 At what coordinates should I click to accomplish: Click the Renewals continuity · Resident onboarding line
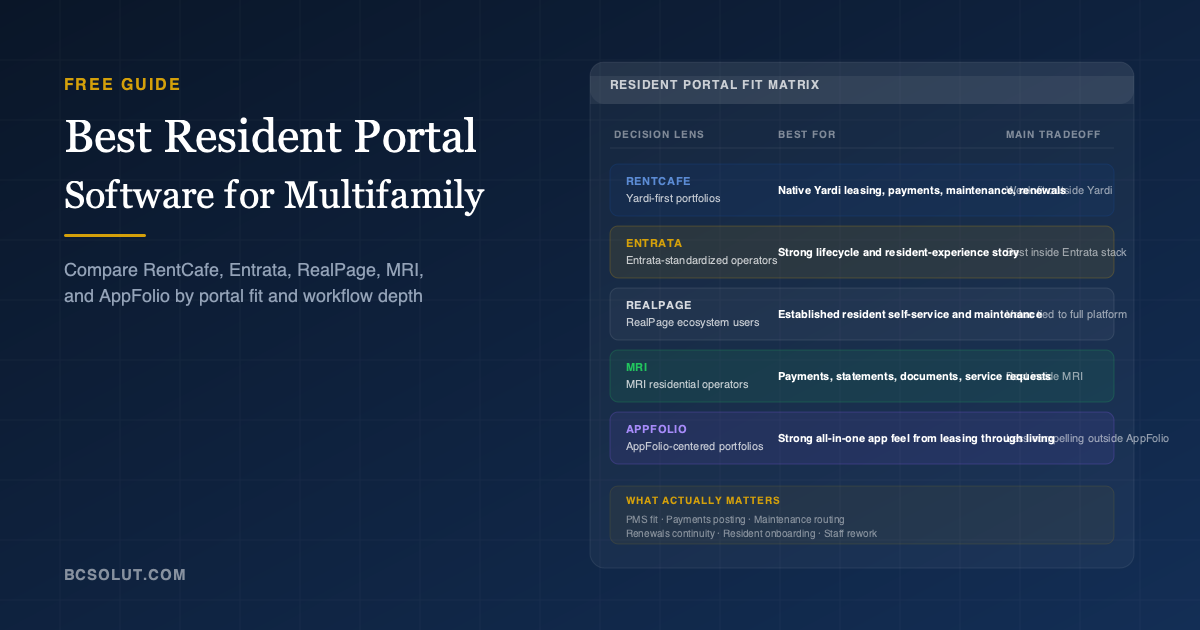[x=751, y=533]
